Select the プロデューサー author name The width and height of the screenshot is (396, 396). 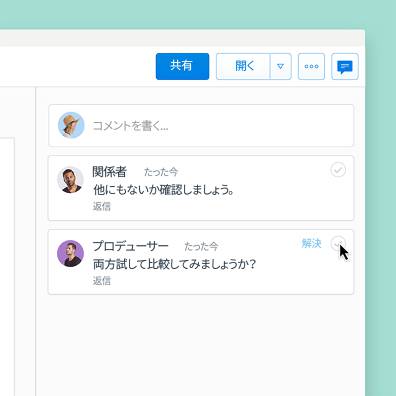[130, 246]
